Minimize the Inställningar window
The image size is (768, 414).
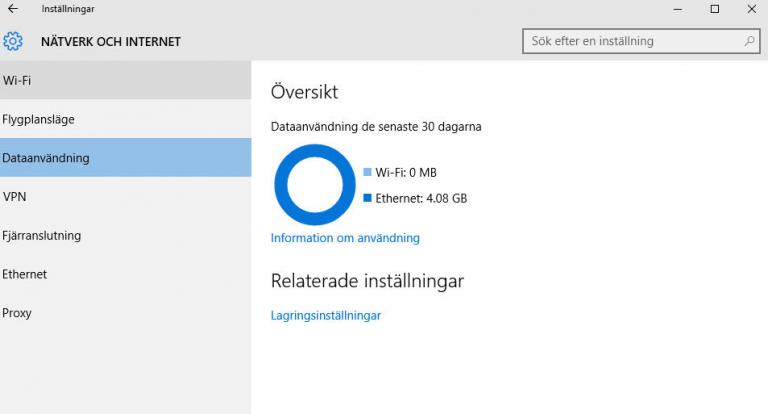coord(678,9)
